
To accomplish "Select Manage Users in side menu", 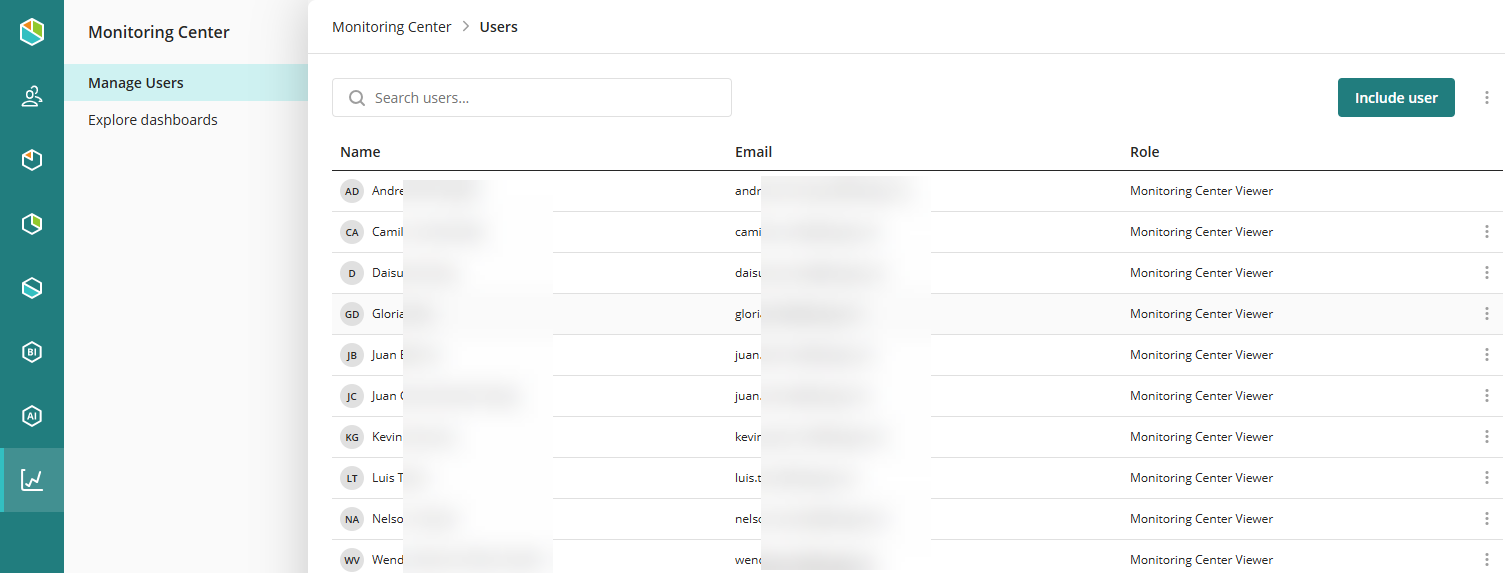I will [186, 83].
